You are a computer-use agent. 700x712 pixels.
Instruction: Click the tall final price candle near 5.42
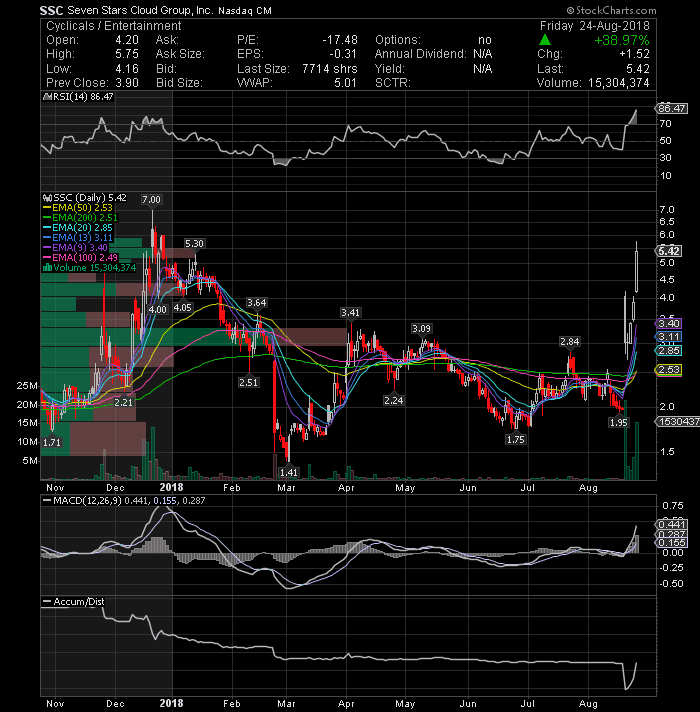tap(637, 272)
